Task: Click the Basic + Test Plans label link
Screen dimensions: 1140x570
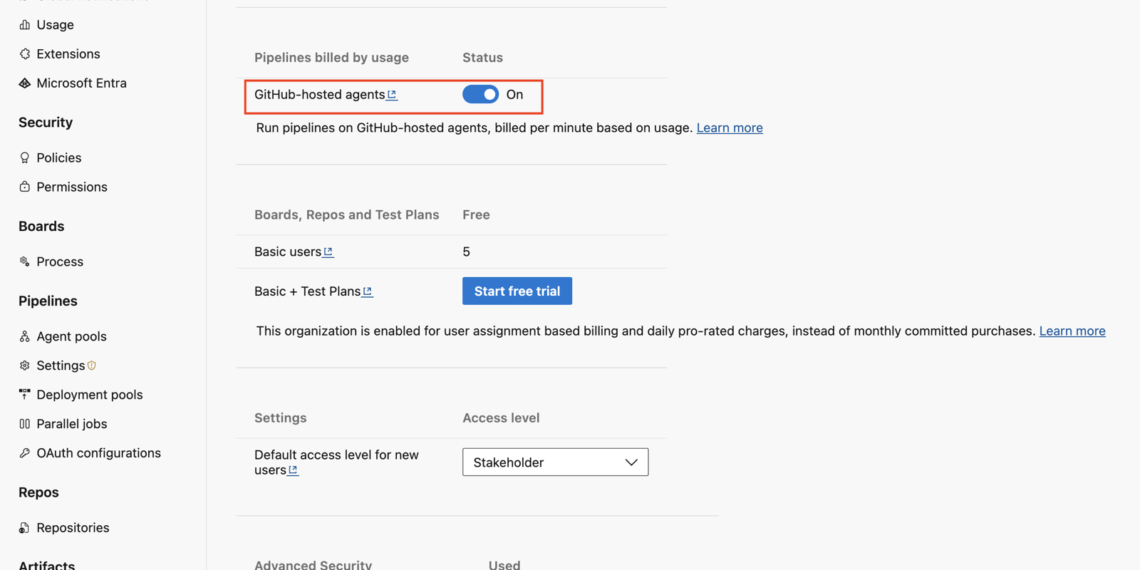Action: [x=307, y=292]
